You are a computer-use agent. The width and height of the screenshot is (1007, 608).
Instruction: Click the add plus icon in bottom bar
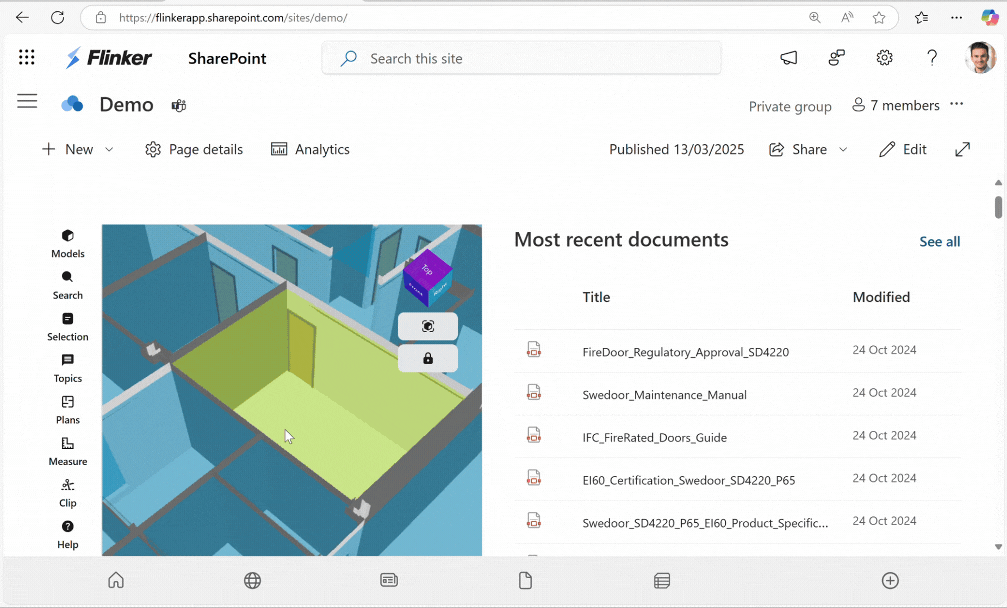pos(890,580)
